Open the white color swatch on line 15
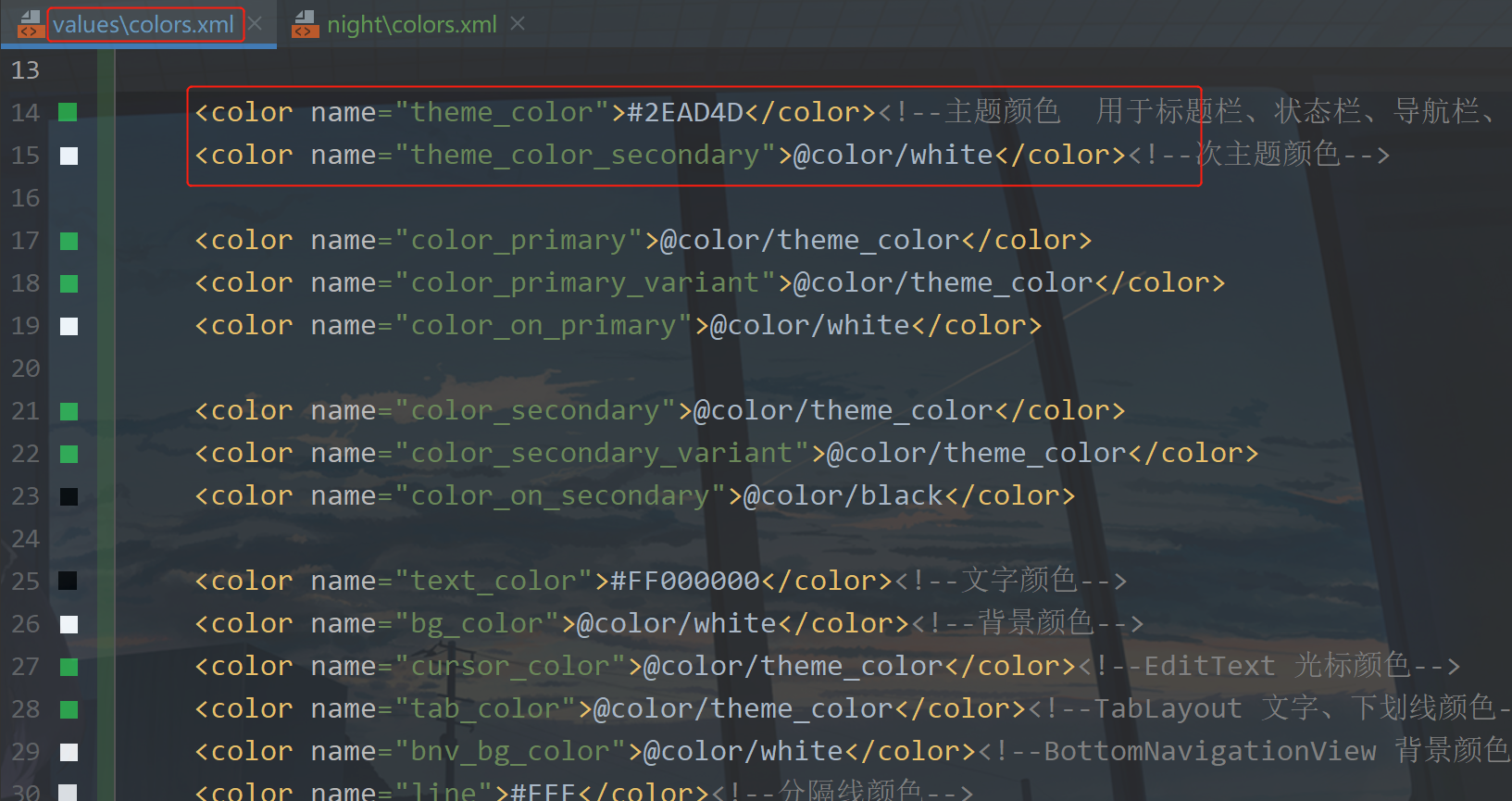The width and height of the screenshot is (1512, 801). pos(69,156)
